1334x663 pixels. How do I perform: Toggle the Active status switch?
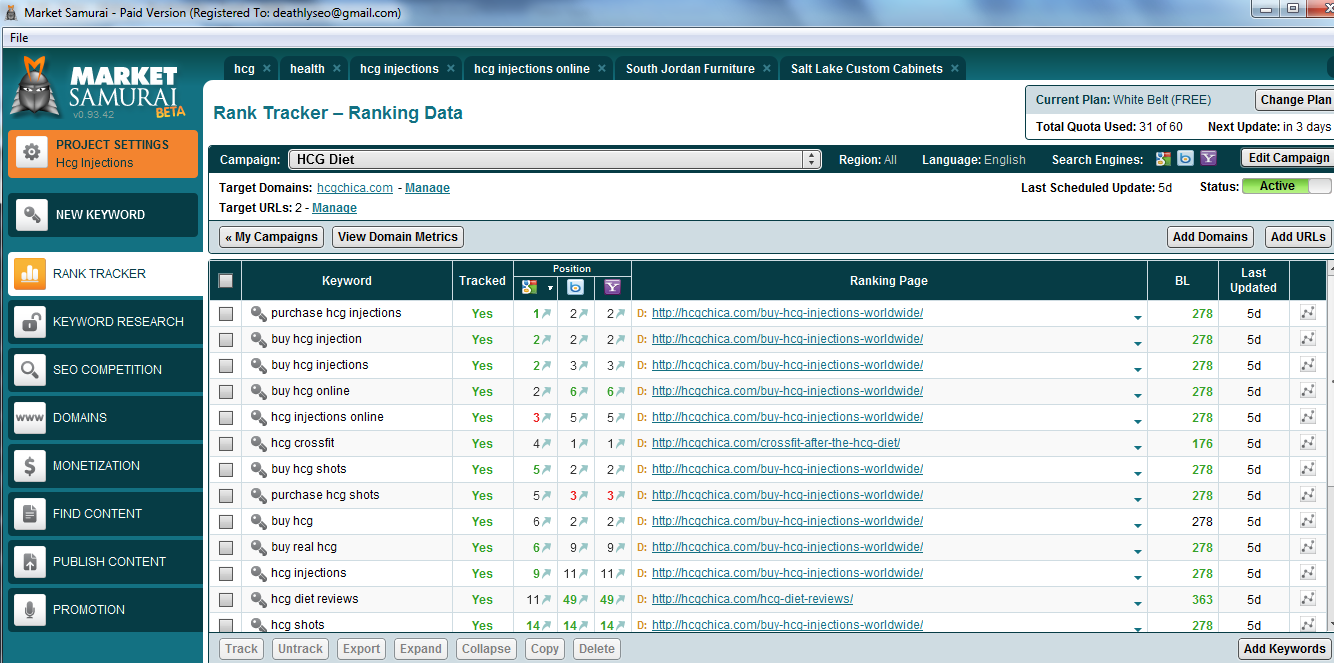pyautogui.click(x=1286, y=186)
